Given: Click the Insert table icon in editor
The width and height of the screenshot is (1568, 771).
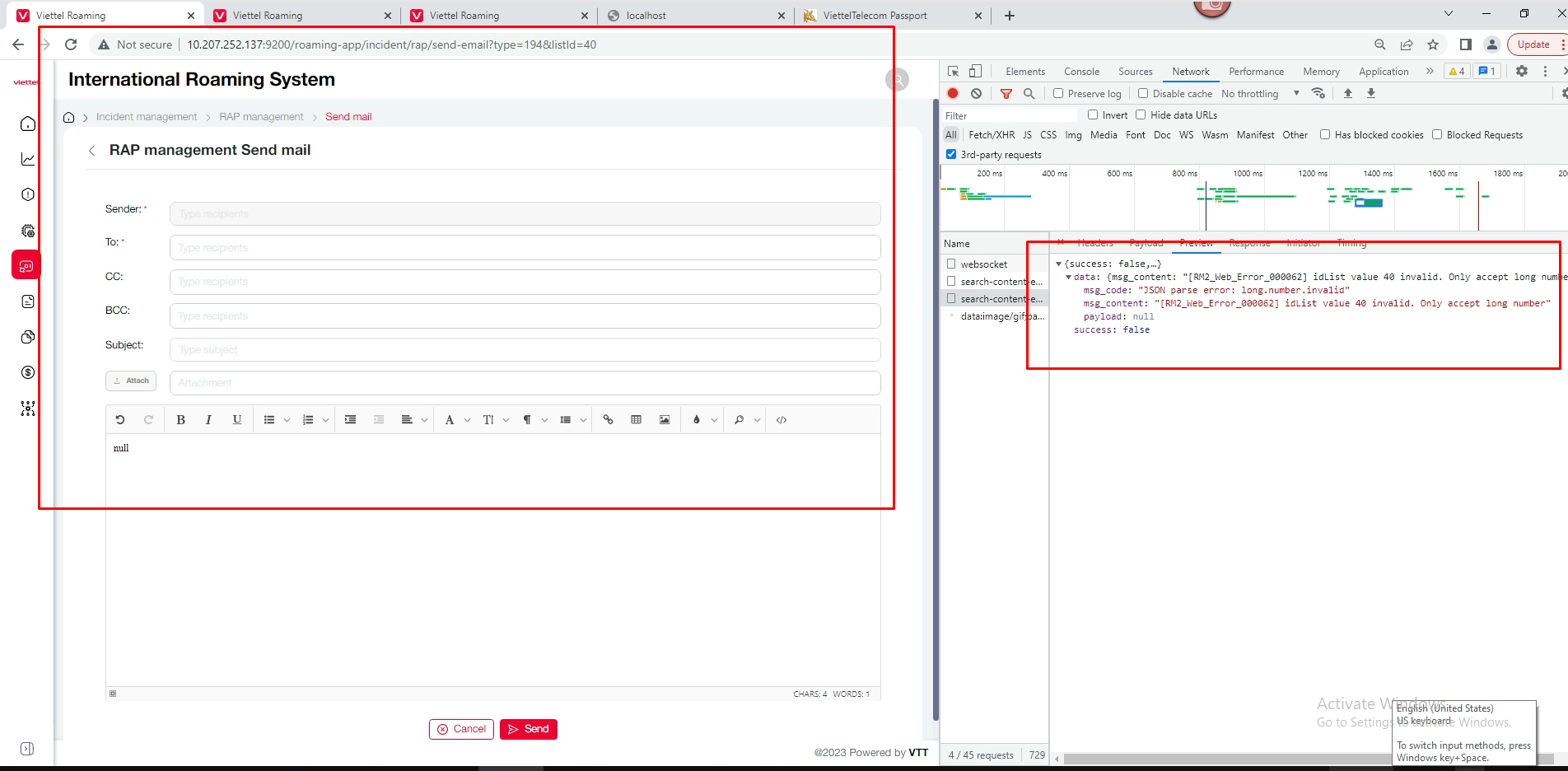Looking at the screenshot, I should click(636, 420).
